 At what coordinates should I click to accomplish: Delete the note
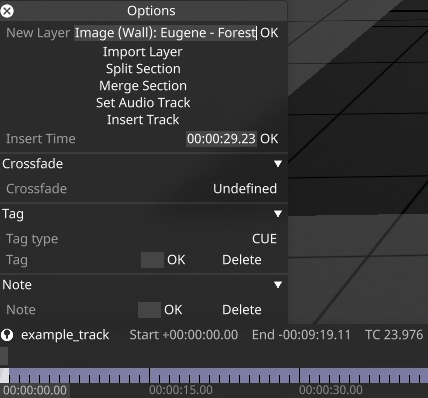[242, 310]
